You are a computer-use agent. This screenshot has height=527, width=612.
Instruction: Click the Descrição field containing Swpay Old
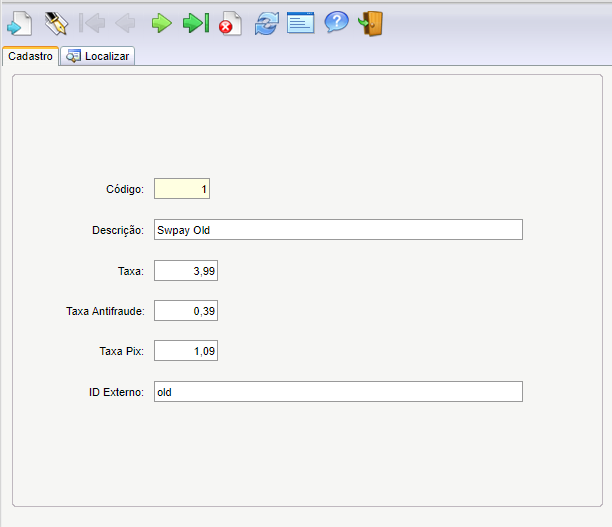click(x=338, y=230)
